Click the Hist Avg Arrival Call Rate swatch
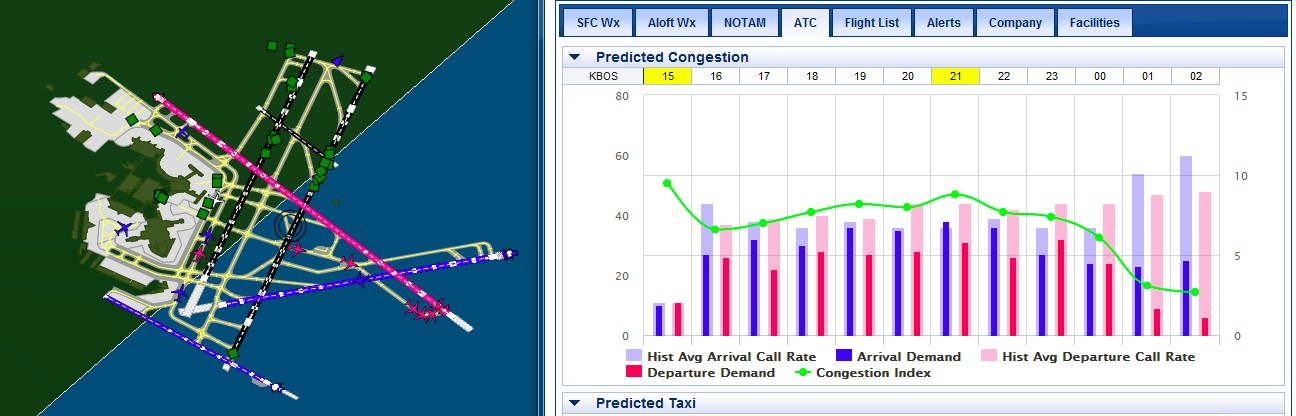The width and height of the screenshot is (1296, 416). [634, 356]
